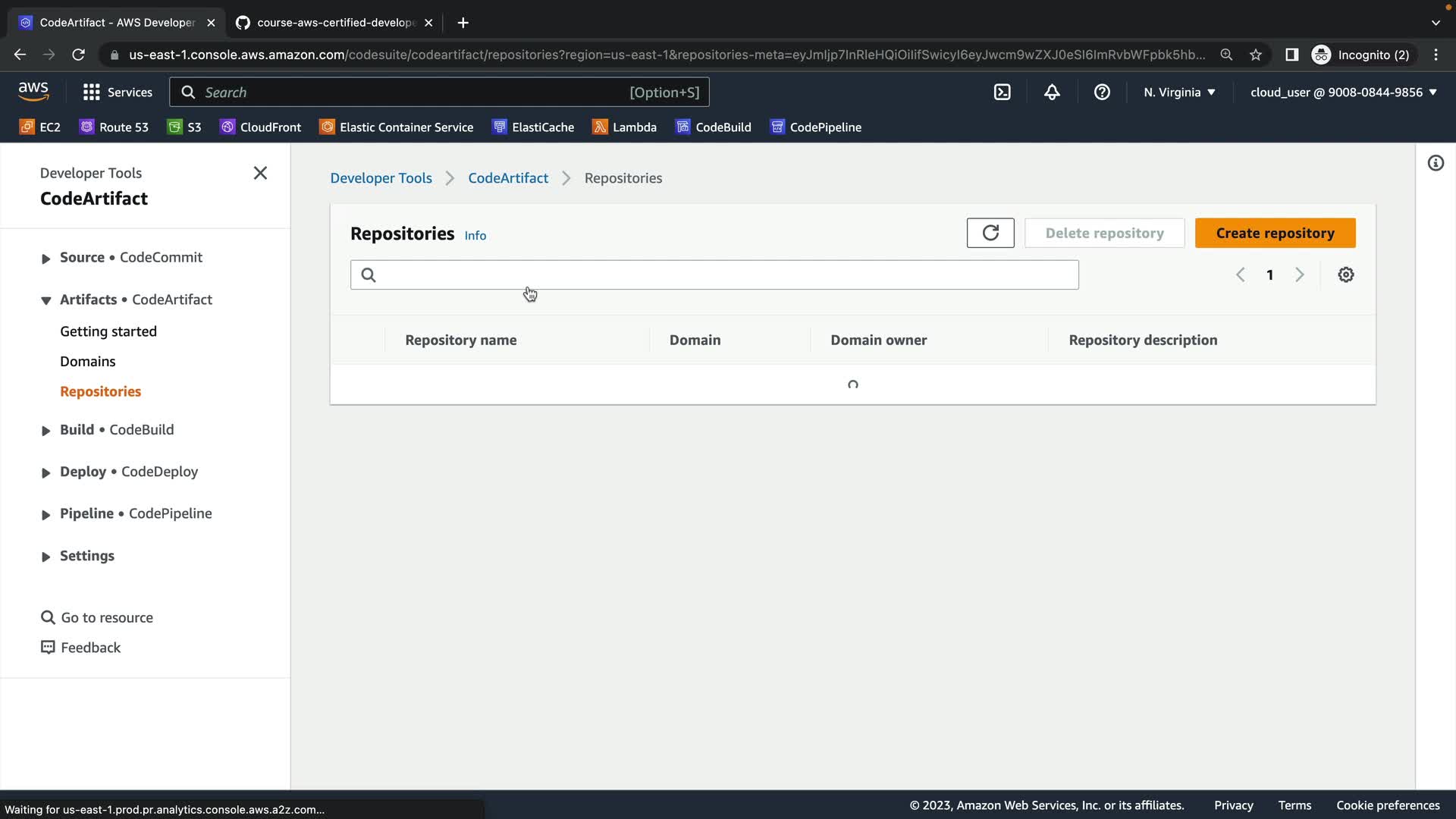Click the Create repository button
The image size is (1456, 819).
click(x=1275, y=233)
